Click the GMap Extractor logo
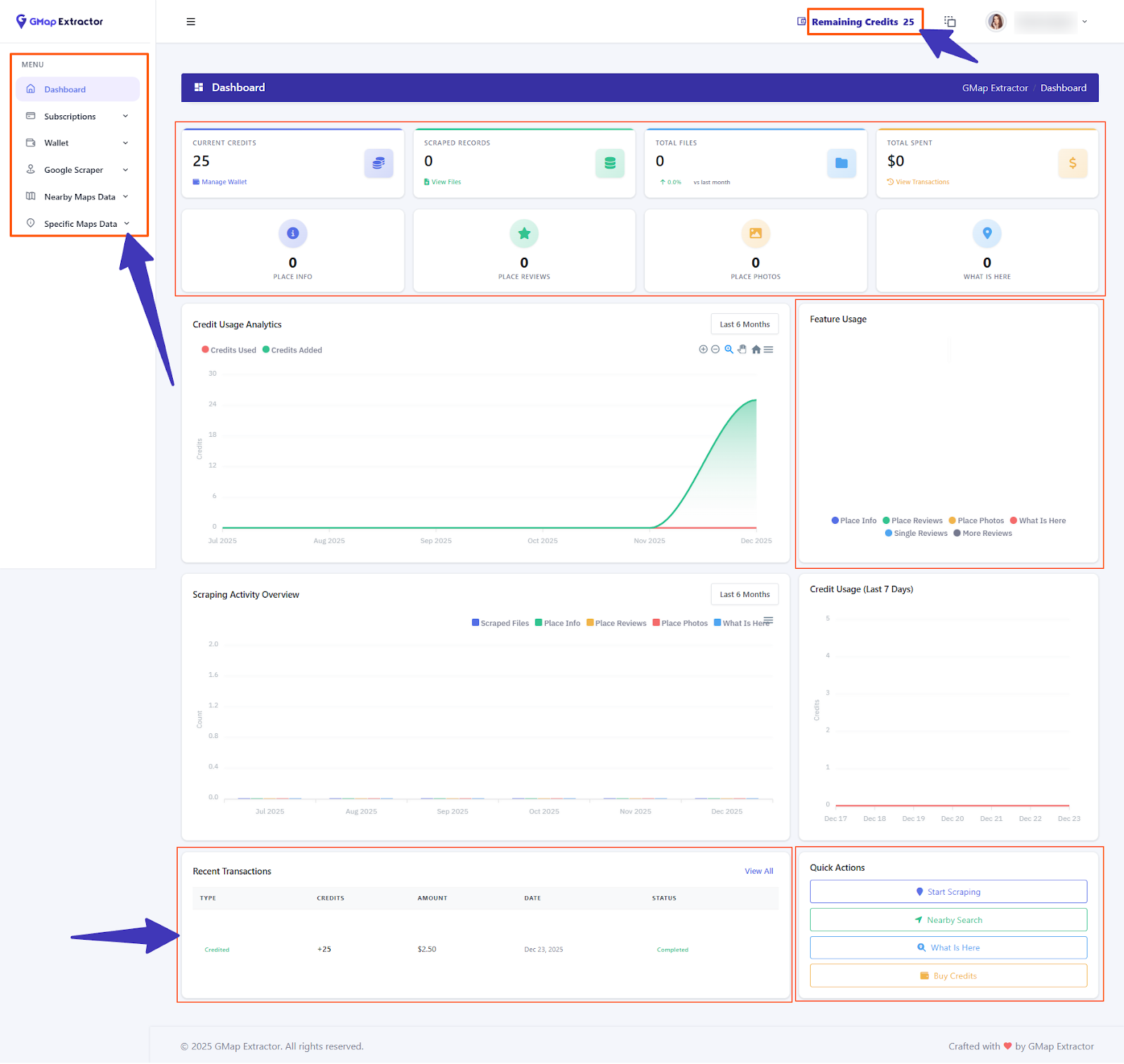1124x1064 pixels. pos(60,21)
